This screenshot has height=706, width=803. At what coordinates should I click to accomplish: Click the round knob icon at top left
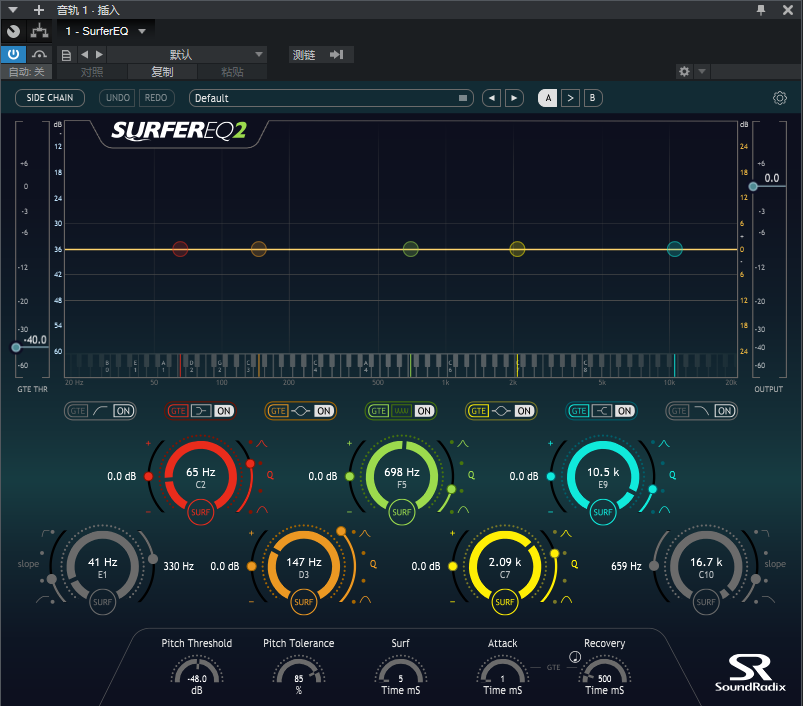14,31
